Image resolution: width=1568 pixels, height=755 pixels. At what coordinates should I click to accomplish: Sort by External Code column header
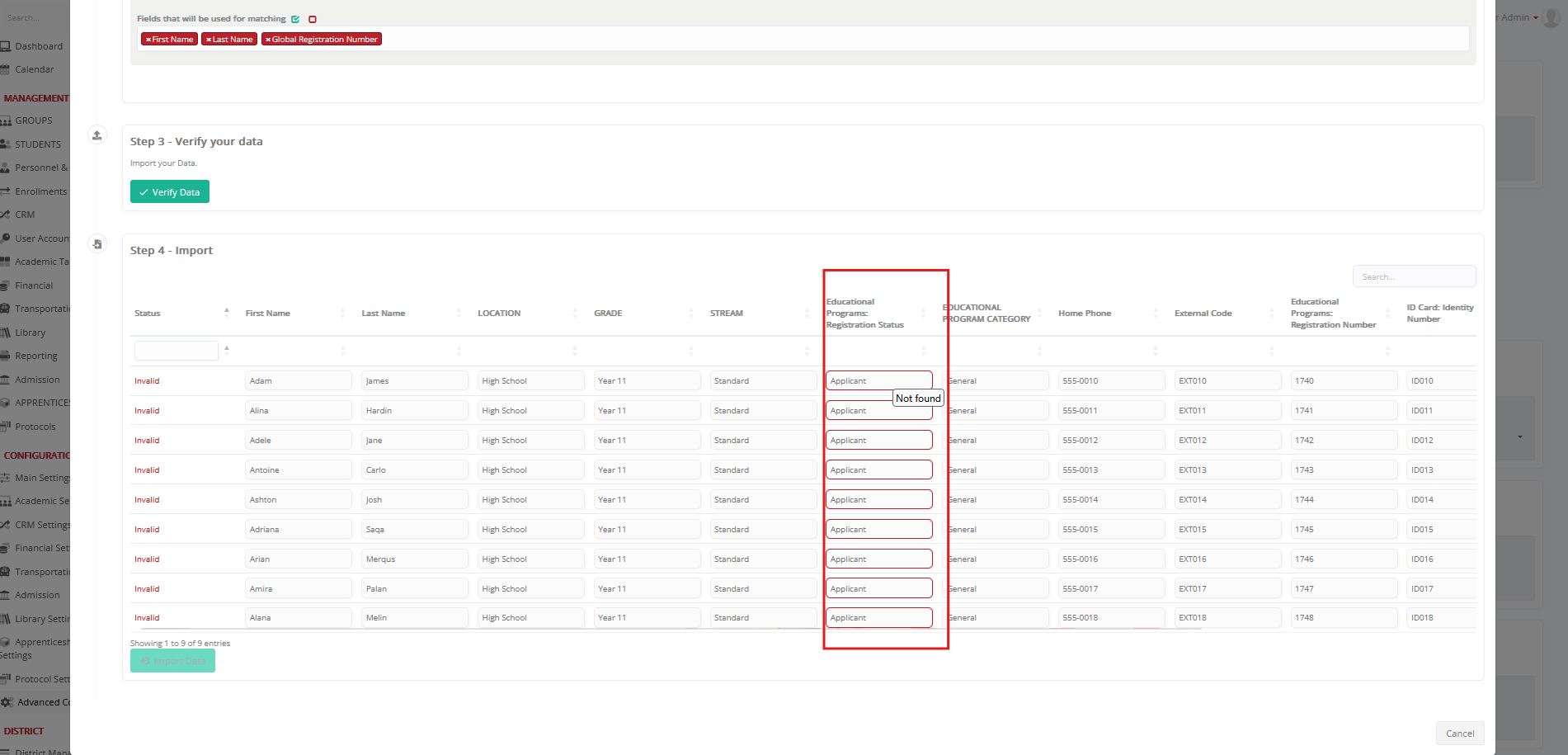(x=1203, y=314)
